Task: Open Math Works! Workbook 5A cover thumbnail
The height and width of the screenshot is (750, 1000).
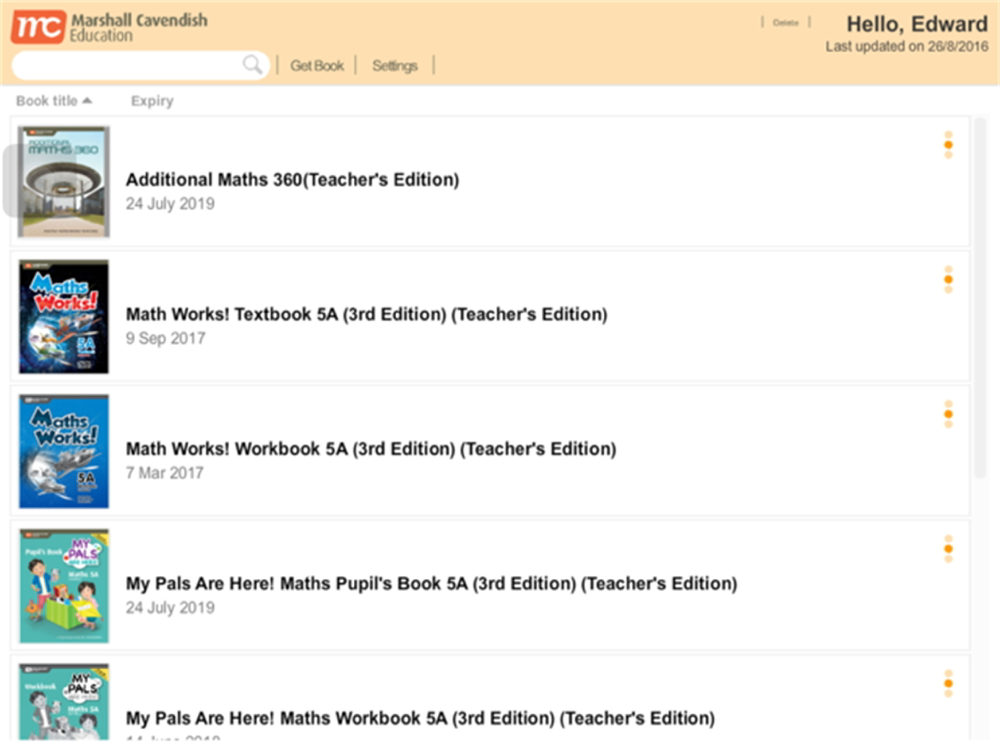Action: click(64, 451)
